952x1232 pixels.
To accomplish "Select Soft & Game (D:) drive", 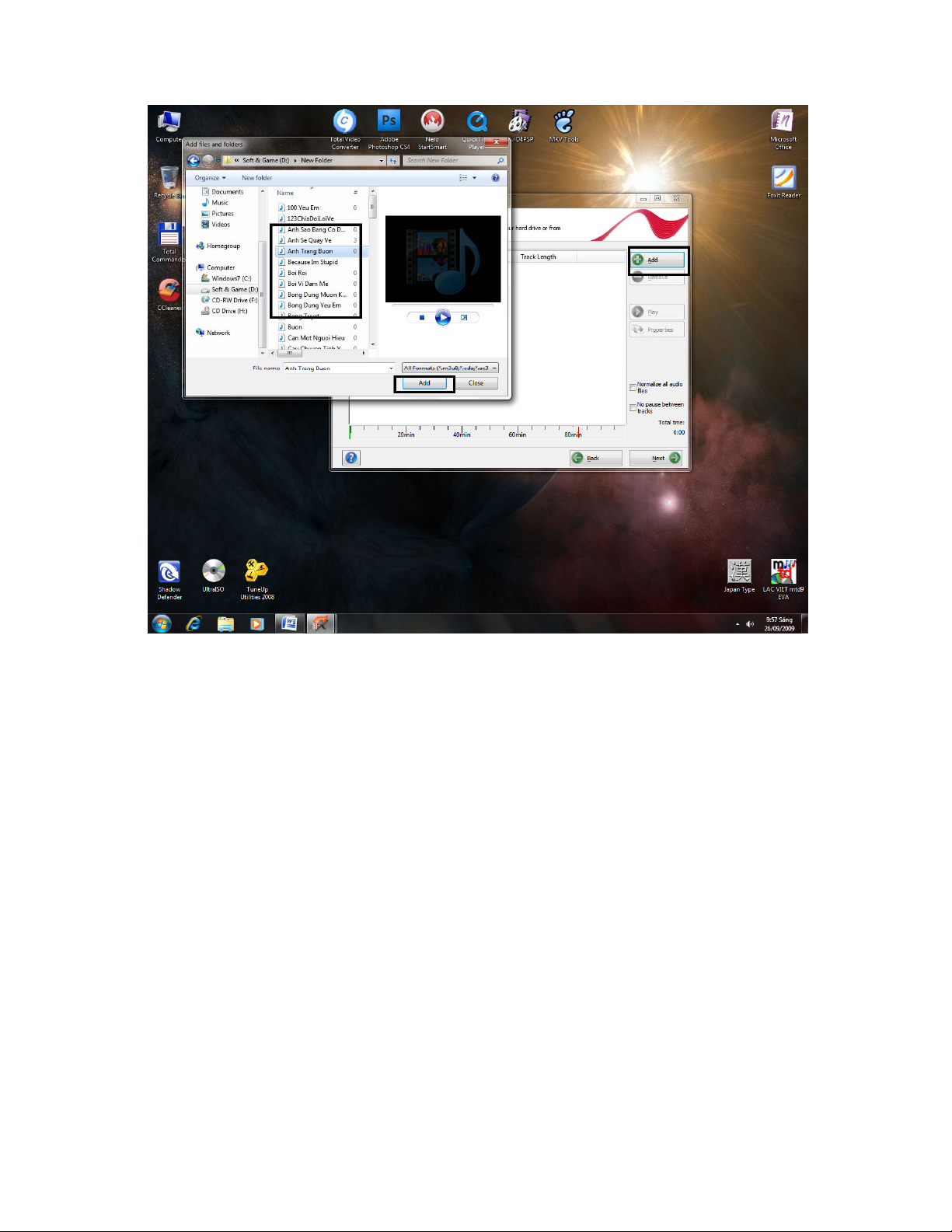I will (234, 289).
